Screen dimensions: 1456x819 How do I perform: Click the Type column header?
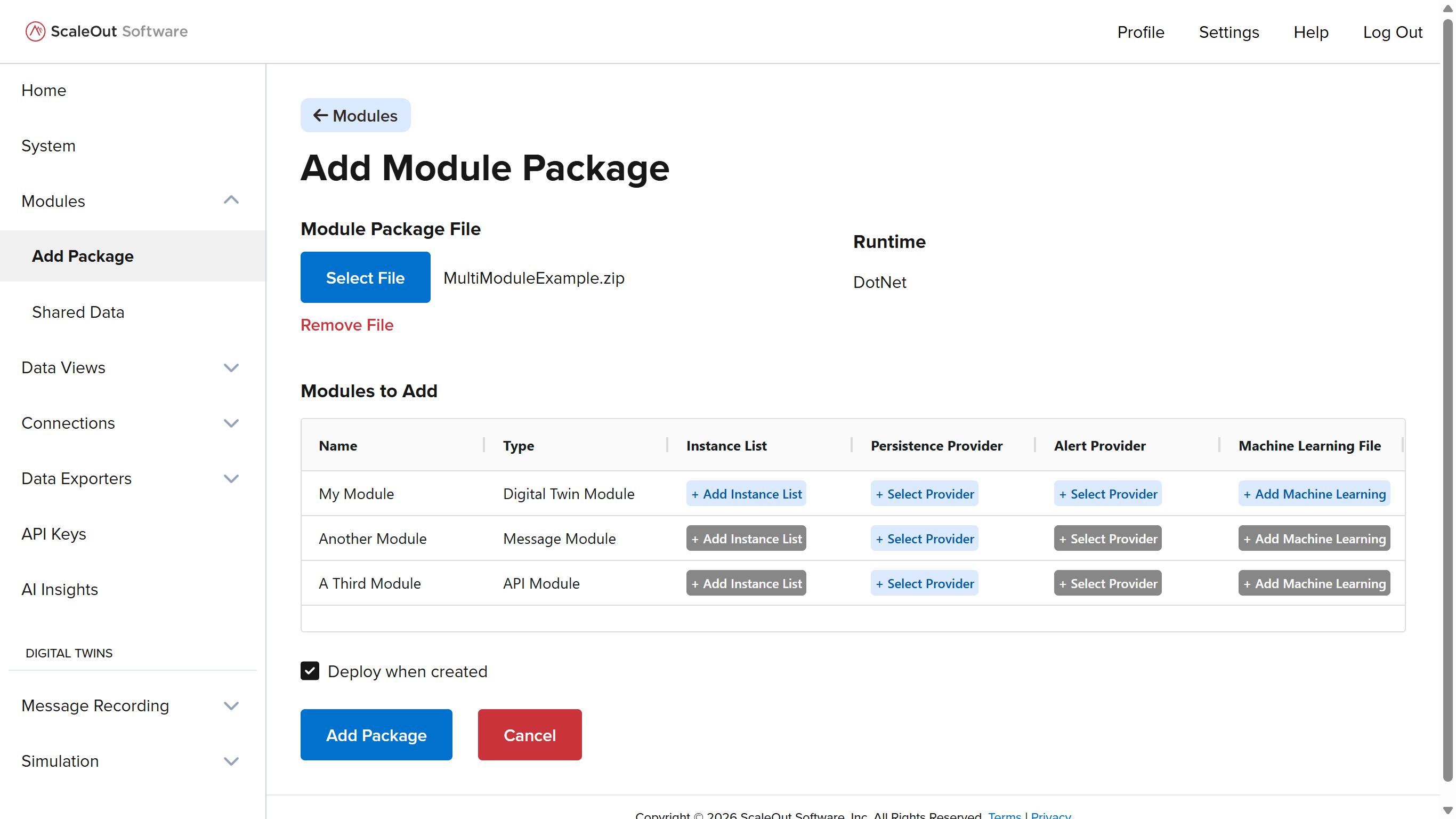tap(519, 446)
